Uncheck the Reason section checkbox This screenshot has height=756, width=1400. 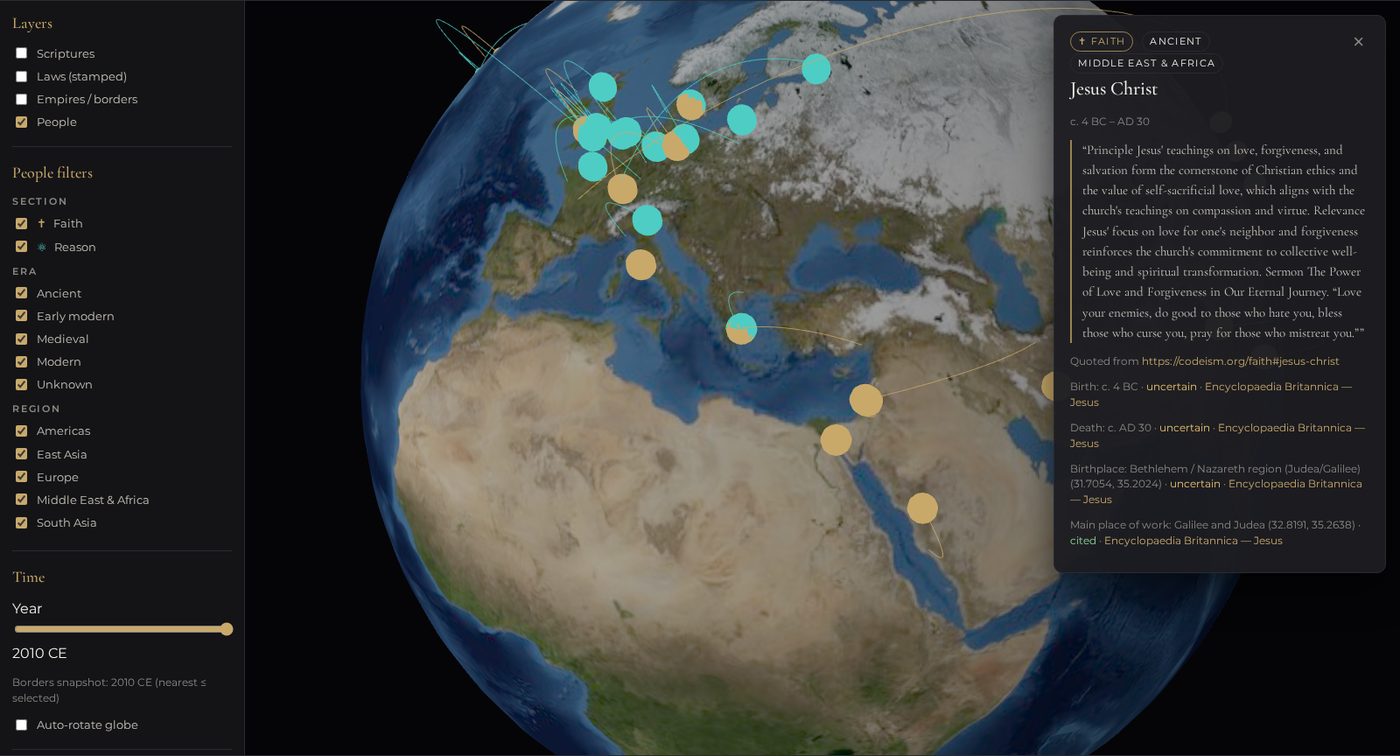[21, 247]
